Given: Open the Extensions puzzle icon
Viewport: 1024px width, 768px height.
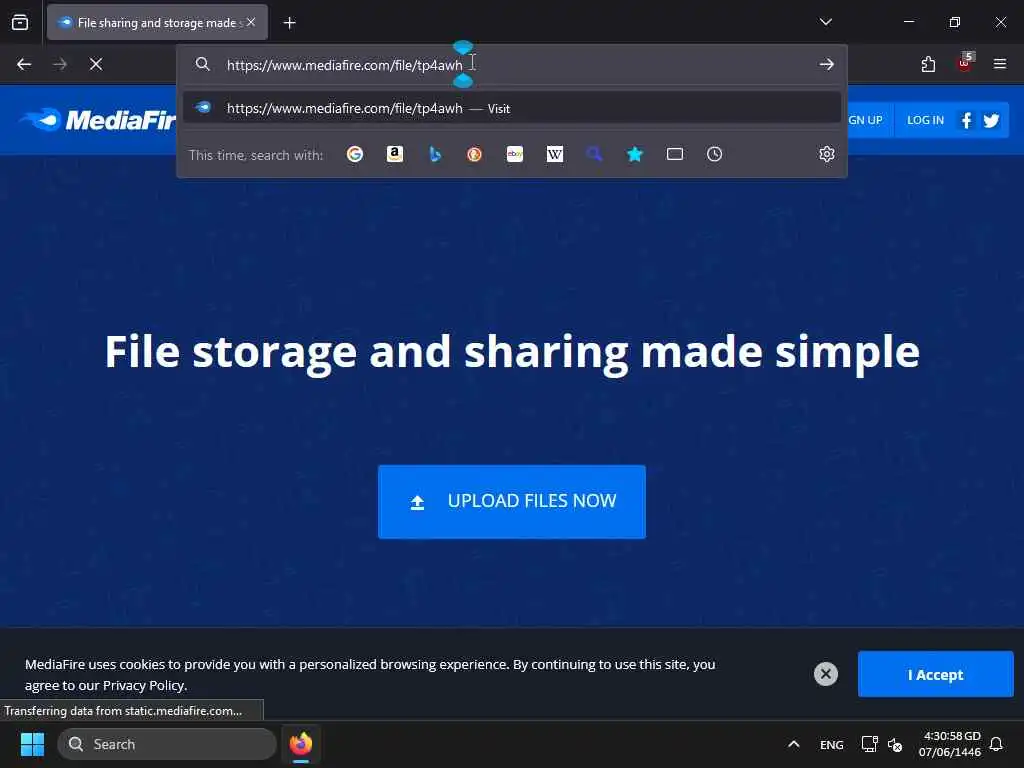Looking at the screenshot, I should click(928, 64).
